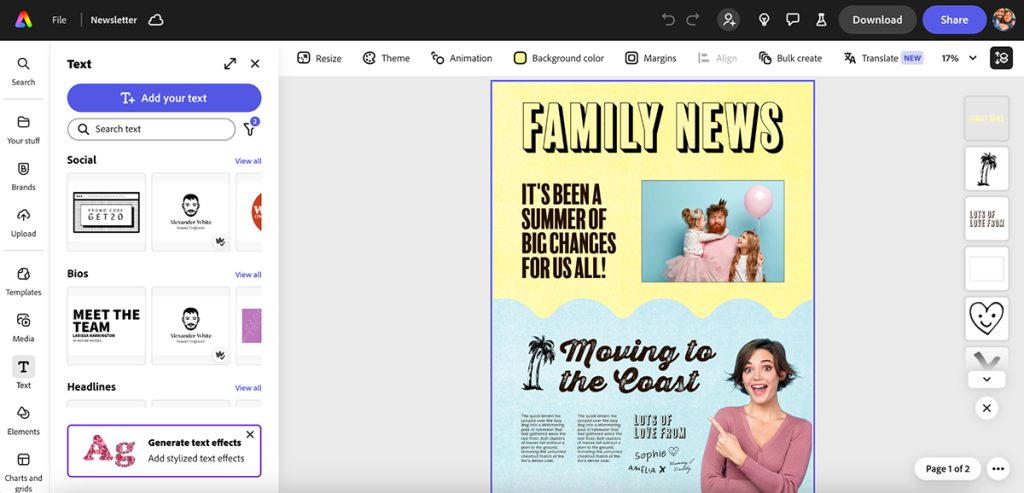Select the Promo code GET20 template
1024x493 pixels.
click(106, 212)
